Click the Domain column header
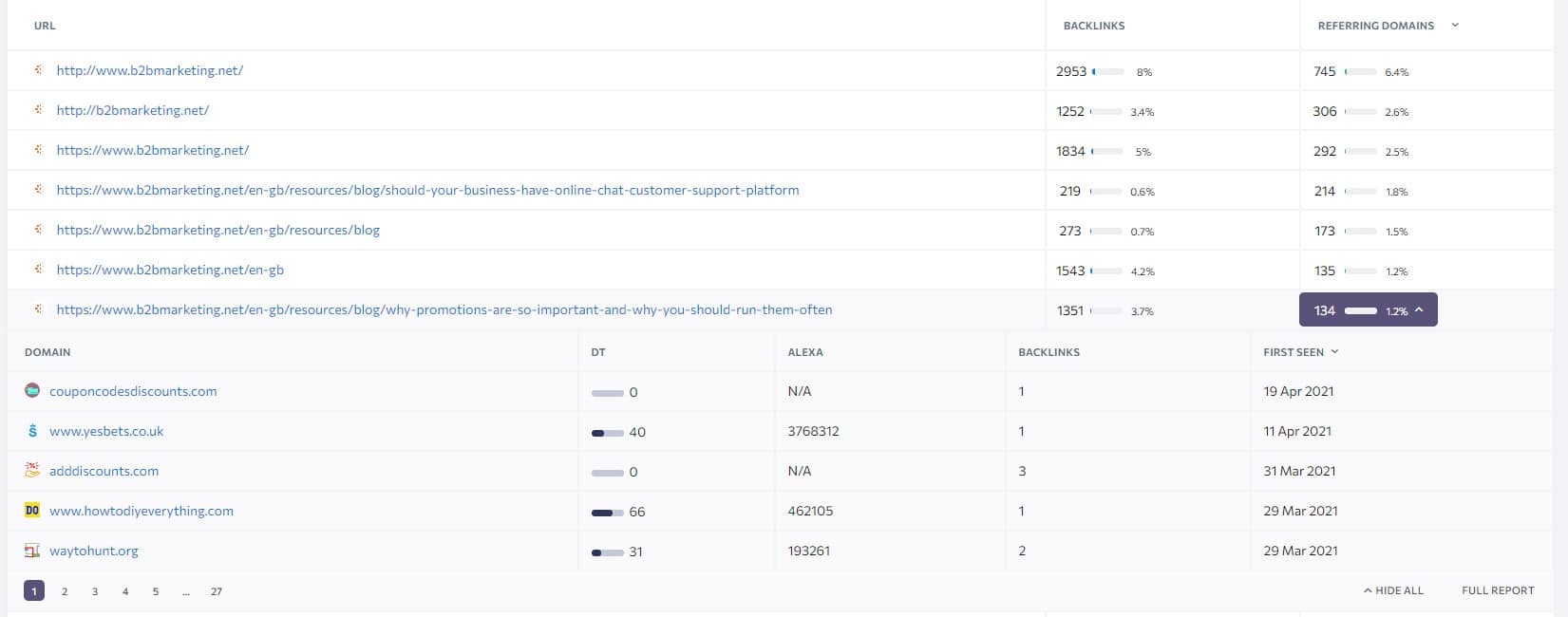The image size is (1568, 617). (x=47, y=352)
